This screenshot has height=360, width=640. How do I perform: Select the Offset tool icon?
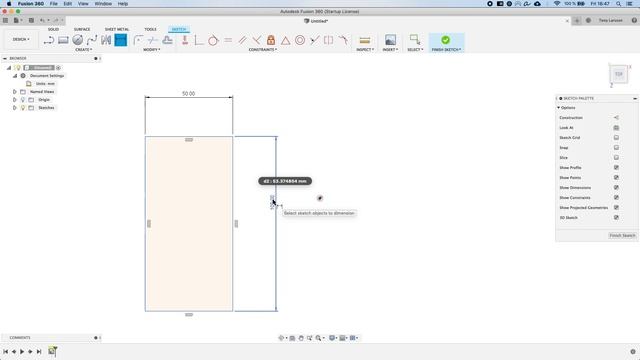tap(167, 40)
